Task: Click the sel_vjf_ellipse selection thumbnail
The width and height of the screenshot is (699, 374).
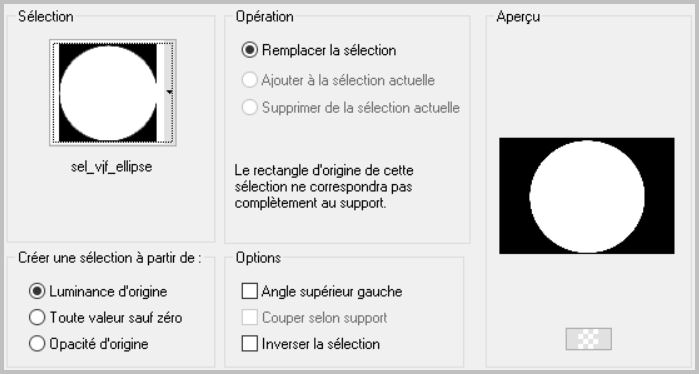Action: pos(108,93)
